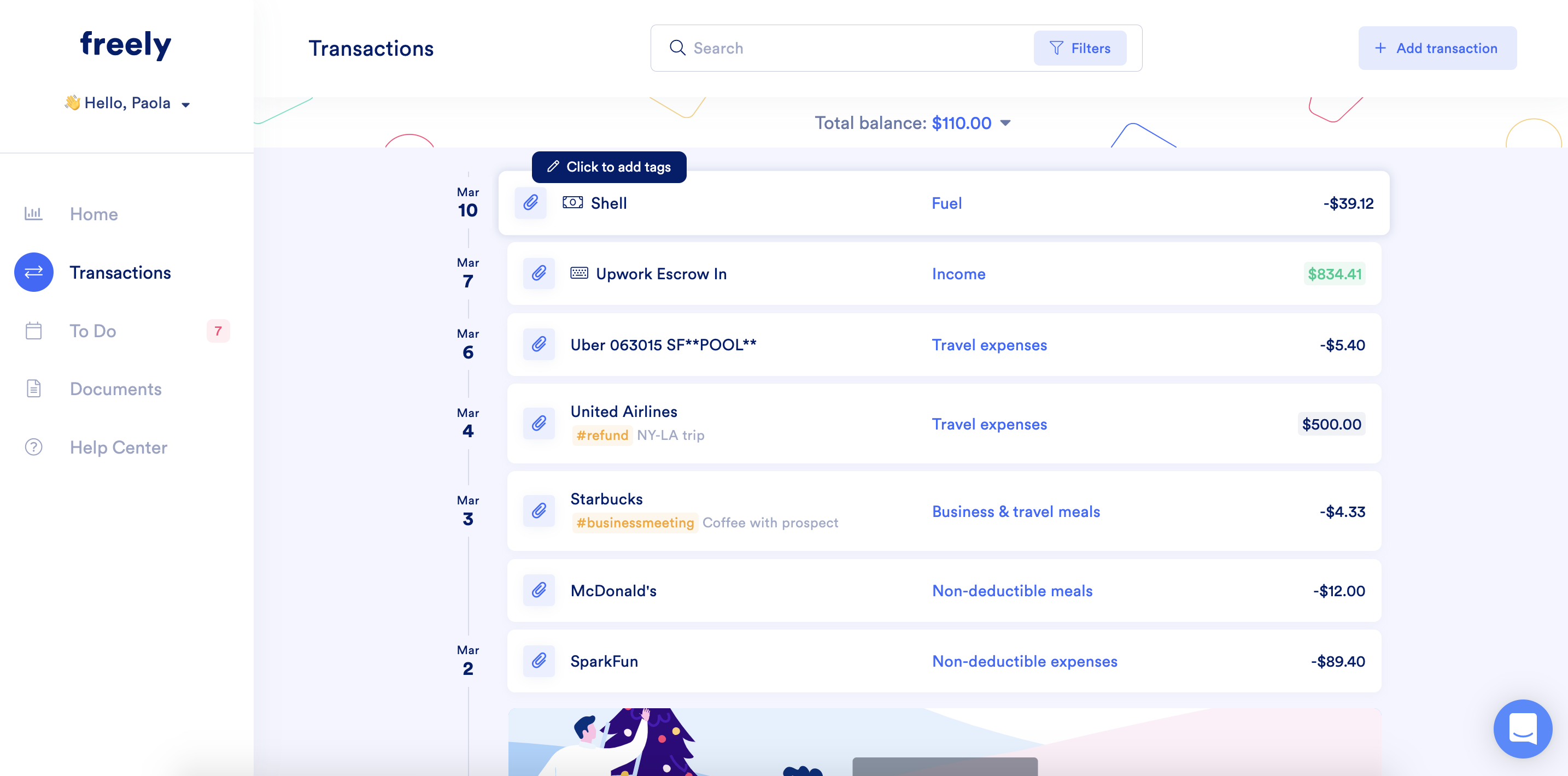
Task: Click the Travel expenses category for United Airlines
Action: (989, 424)
